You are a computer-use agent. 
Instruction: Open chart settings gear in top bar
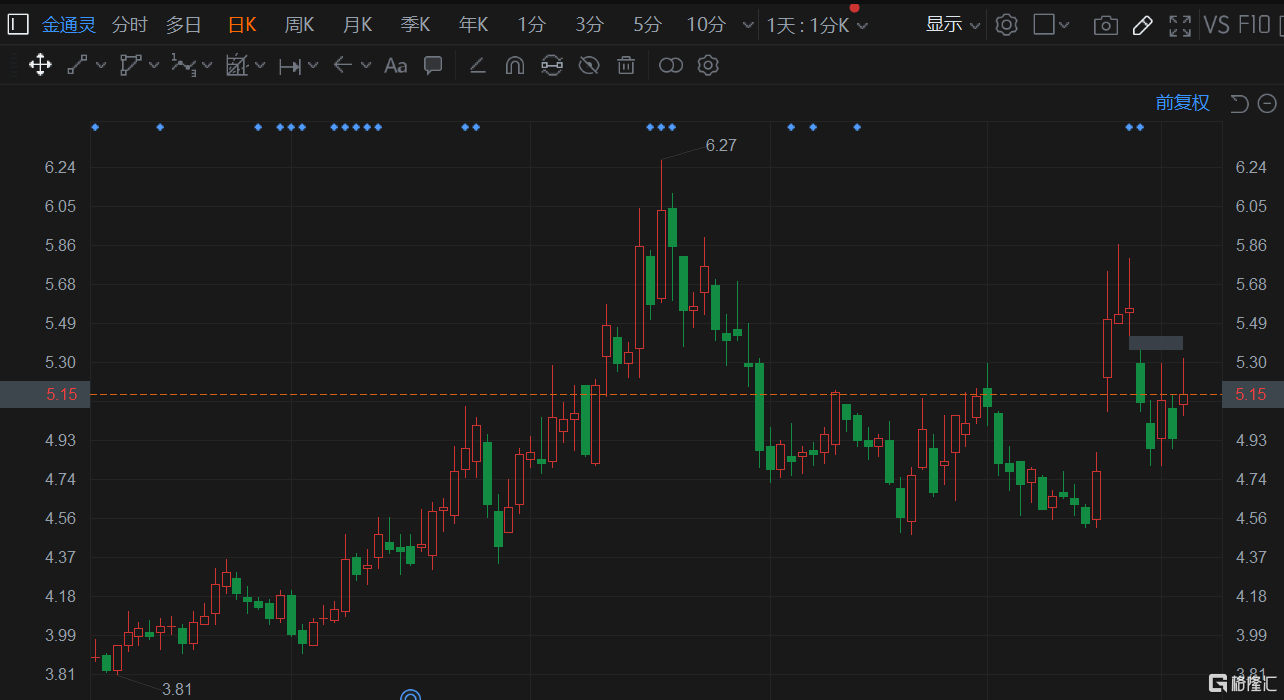(x=1007, y=25)
